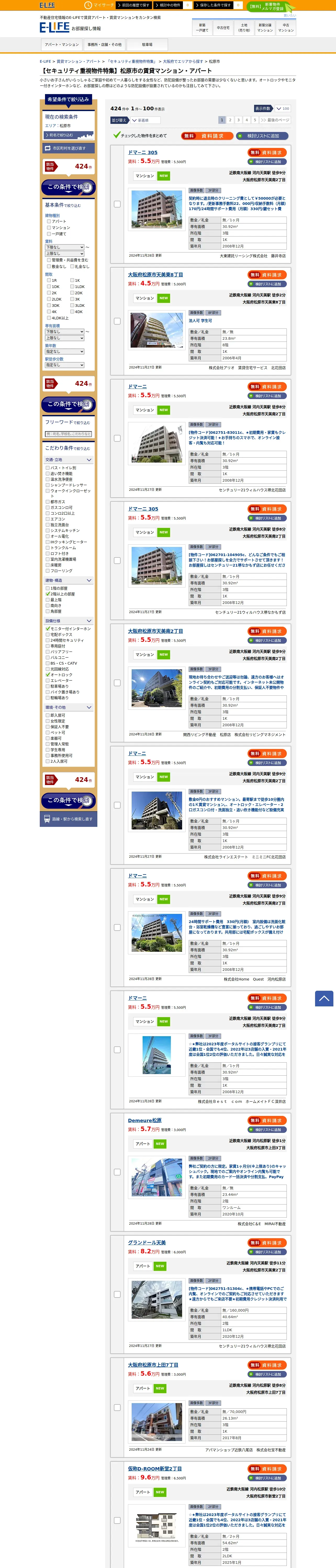Click フリーワード keyword input field
The width and height of the screenshot is (336, 1568).
tap(68, 434)
